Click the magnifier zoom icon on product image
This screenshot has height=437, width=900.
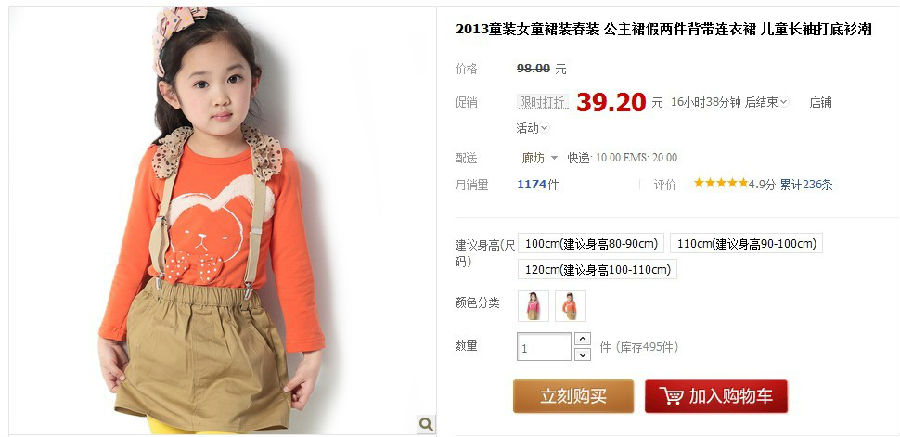(x=426, y=424)
